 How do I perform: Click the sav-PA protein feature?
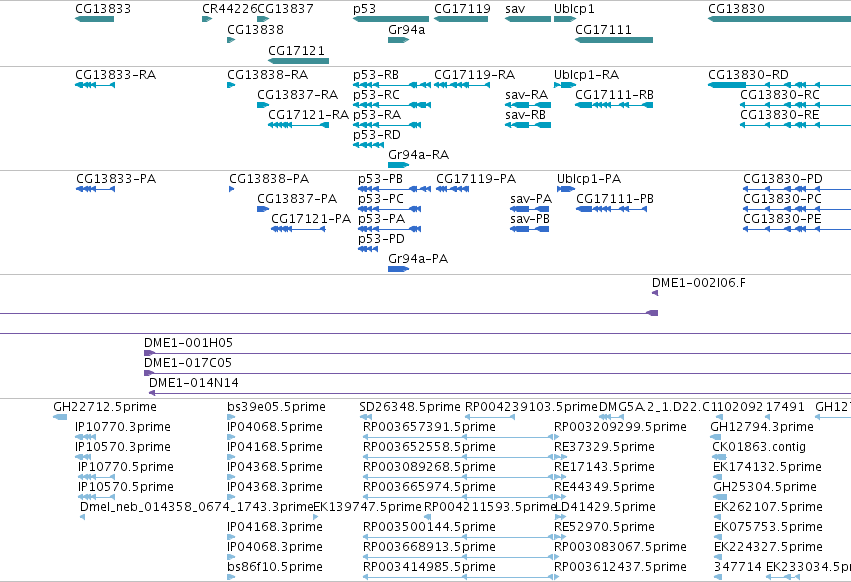(530, 209)
